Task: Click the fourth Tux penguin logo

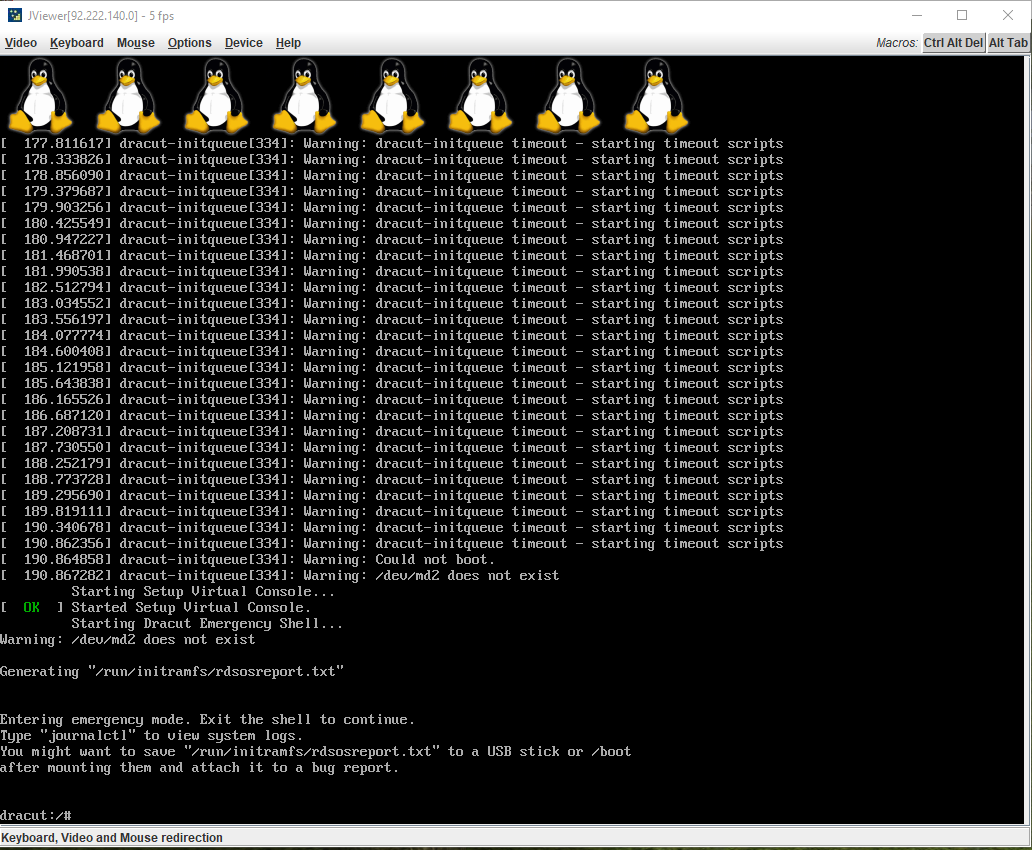Action: 304,96
